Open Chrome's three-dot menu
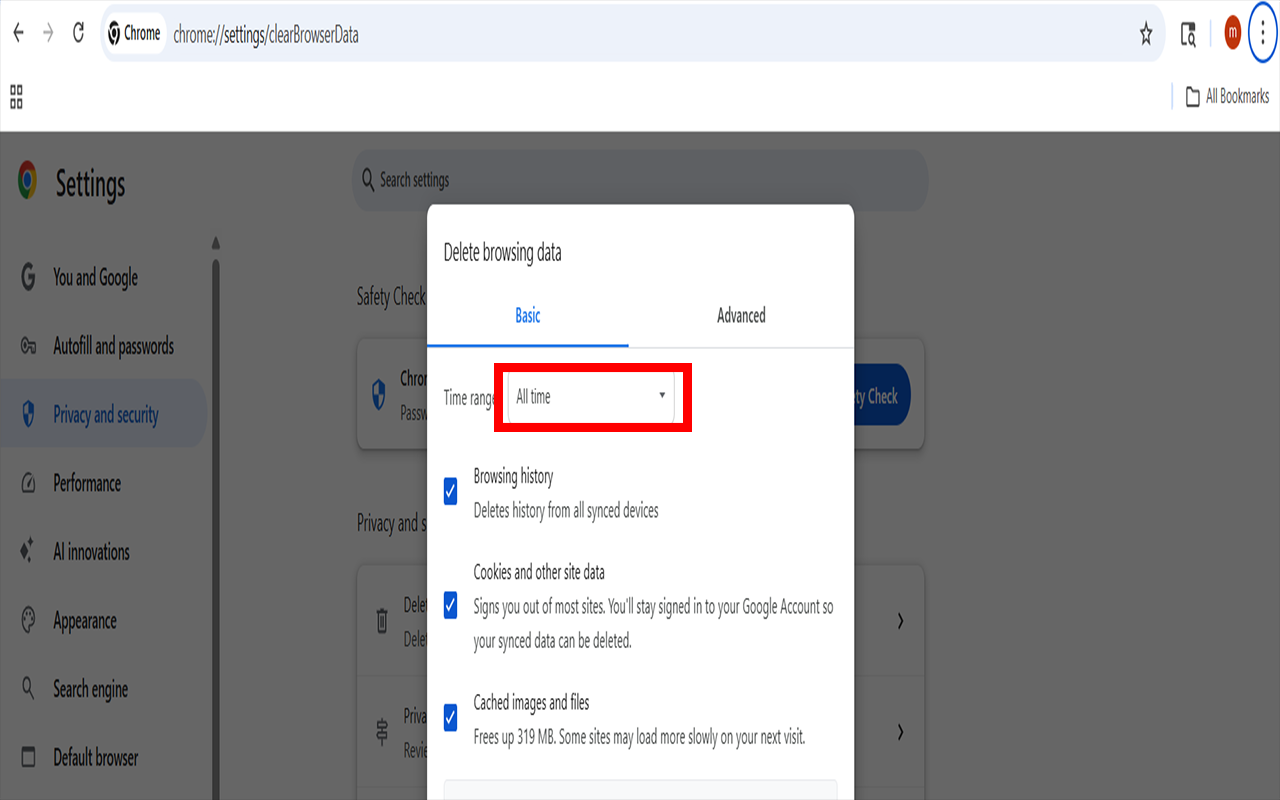1280x800 pixels. [1264, 33]
